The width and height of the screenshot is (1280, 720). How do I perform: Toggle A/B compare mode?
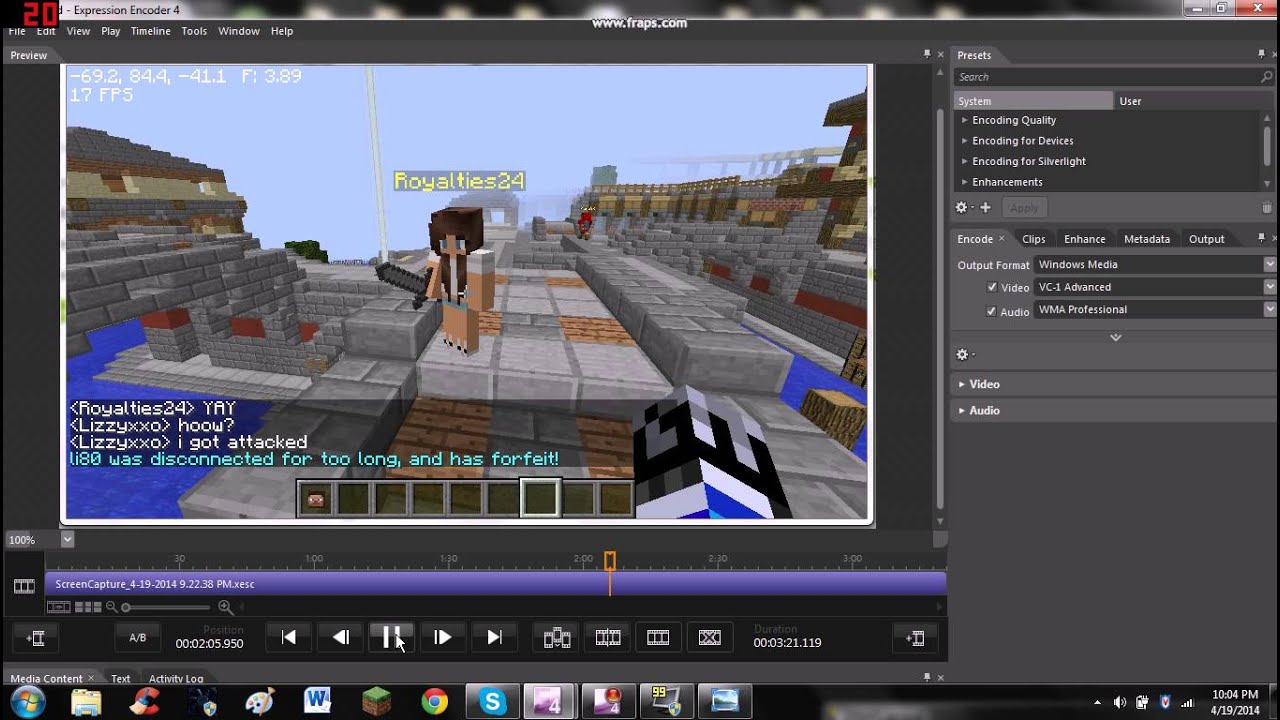(x=138, y=638)
